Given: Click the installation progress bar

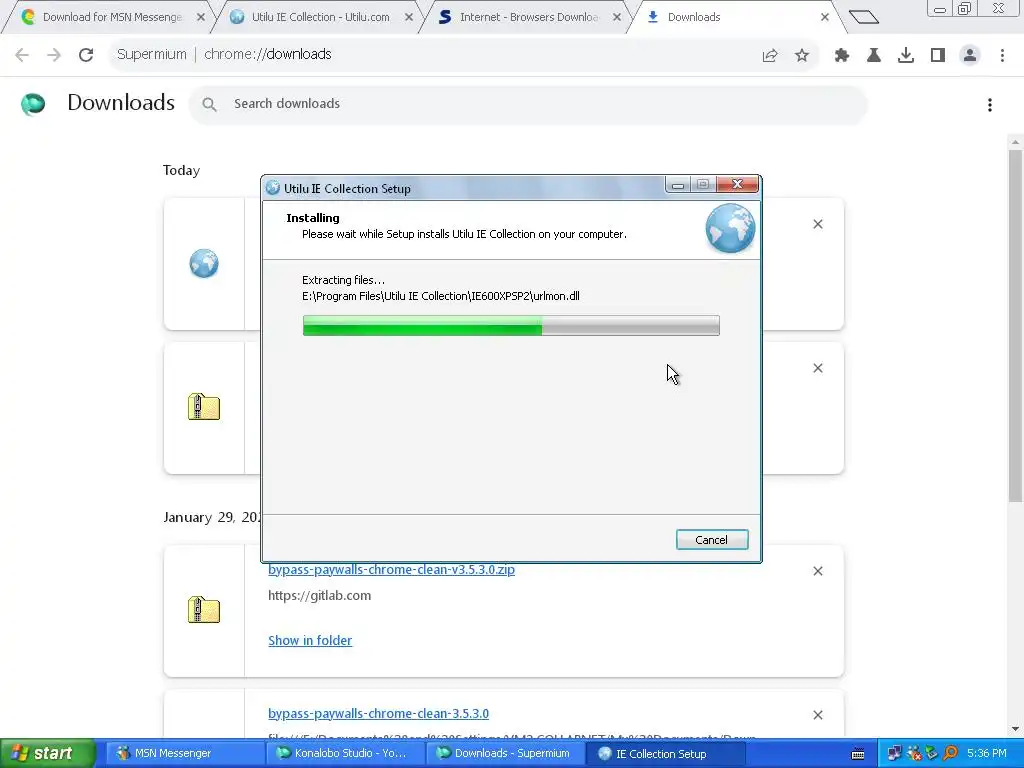Looking at the screenshot, I should [x=511, y=325].
